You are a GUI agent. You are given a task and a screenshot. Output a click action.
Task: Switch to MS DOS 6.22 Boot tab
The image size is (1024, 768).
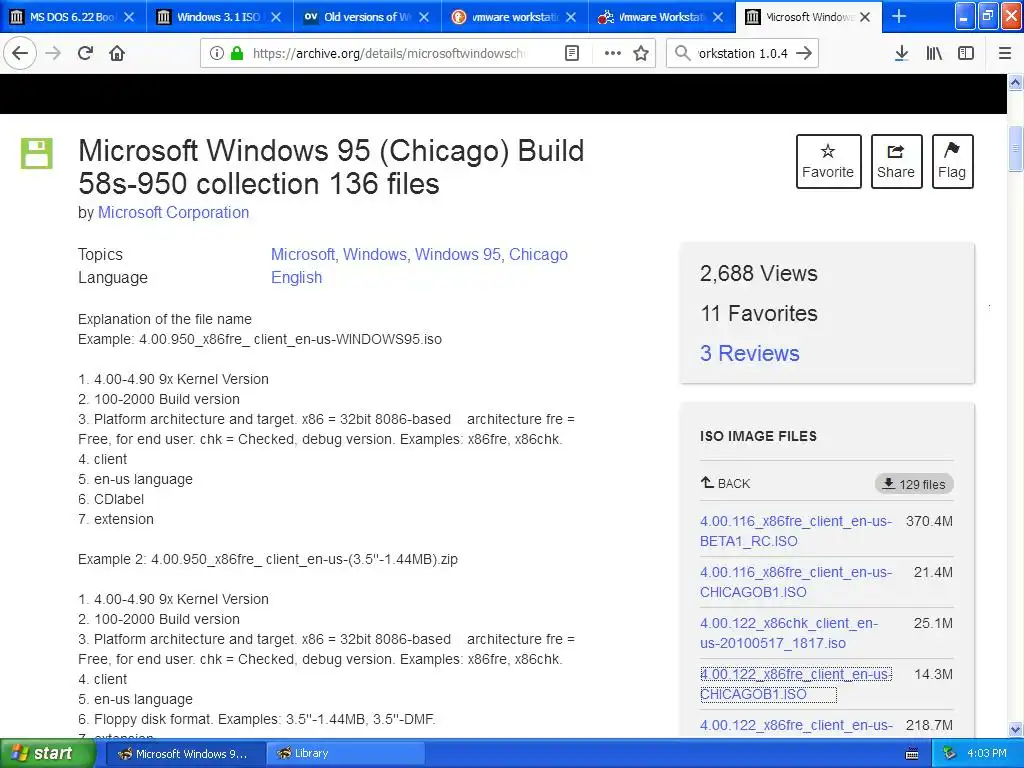click(x=73, y=17)
